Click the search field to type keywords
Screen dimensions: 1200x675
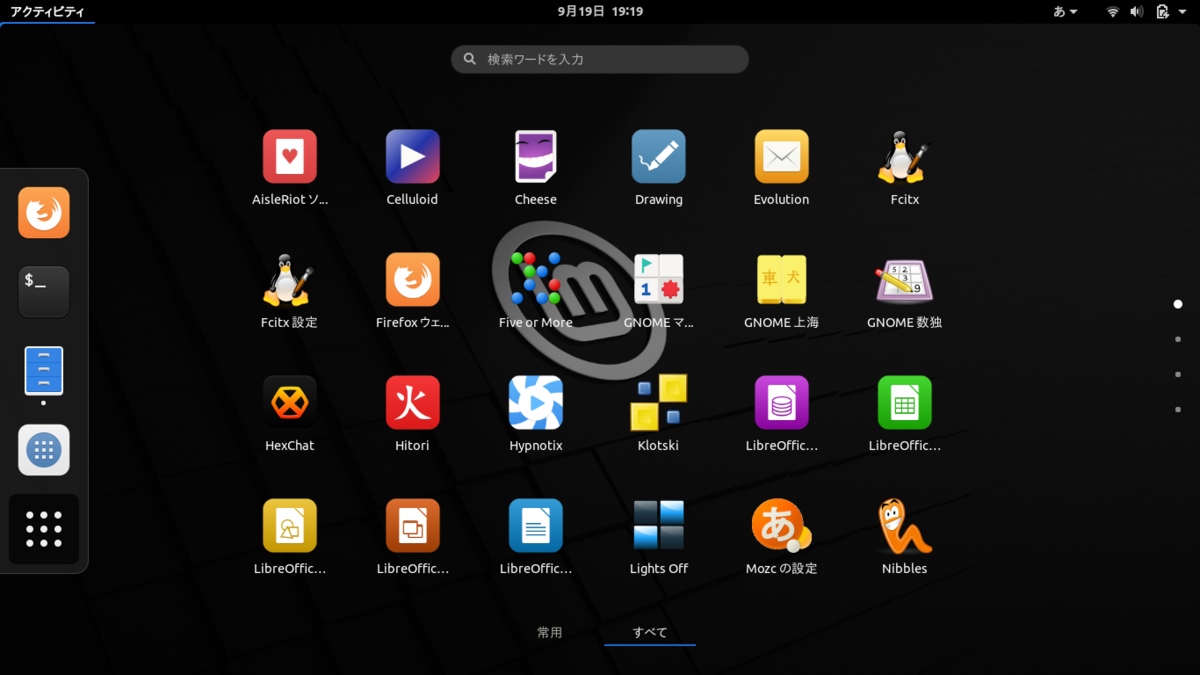tap(599, 59)
